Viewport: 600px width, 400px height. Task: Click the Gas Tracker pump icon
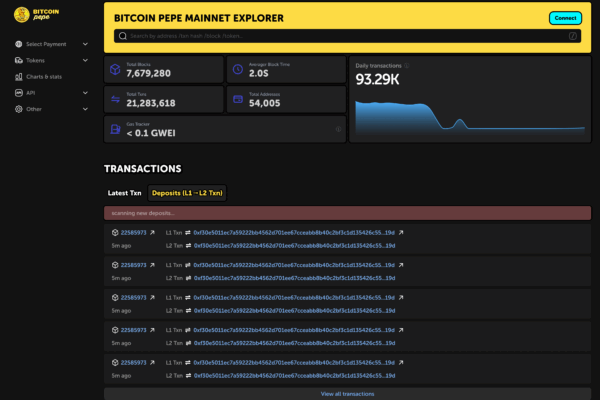(115, 129)
